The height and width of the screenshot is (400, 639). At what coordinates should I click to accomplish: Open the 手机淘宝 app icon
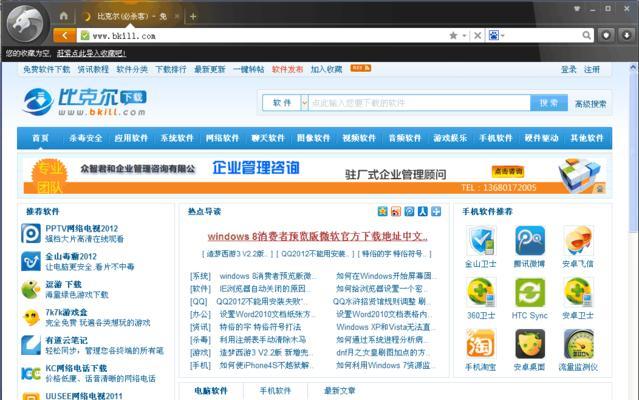481,344
